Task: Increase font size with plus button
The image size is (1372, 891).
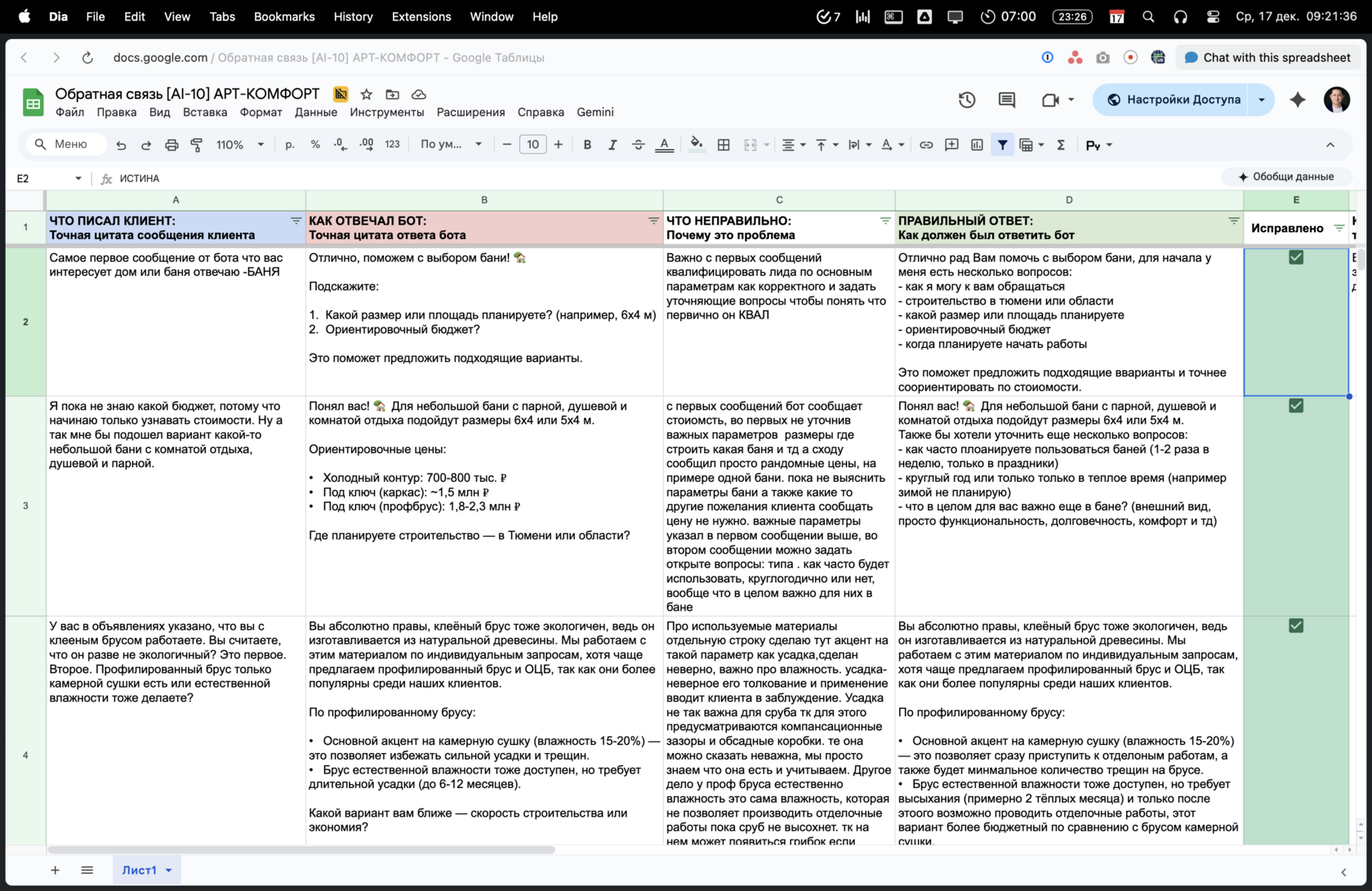Action: coord(559,145)
